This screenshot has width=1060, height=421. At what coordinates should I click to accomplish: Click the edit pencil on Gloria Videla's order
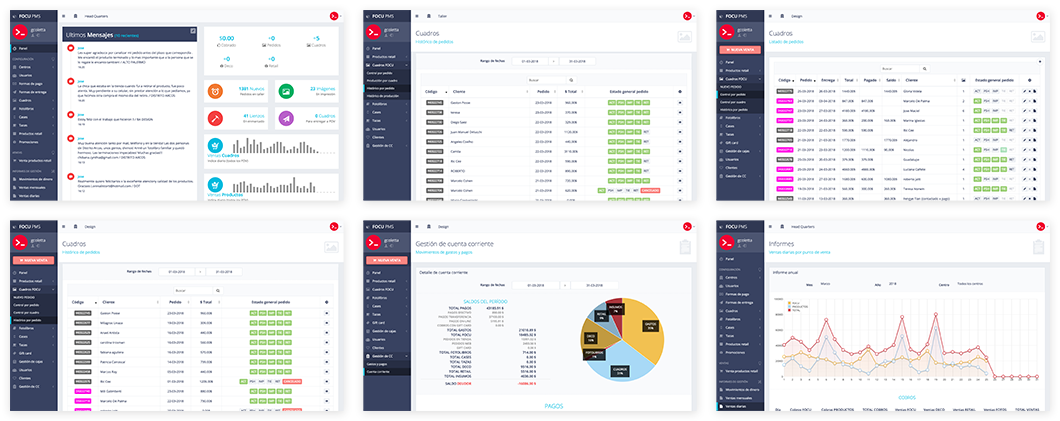coord(1025,91)
